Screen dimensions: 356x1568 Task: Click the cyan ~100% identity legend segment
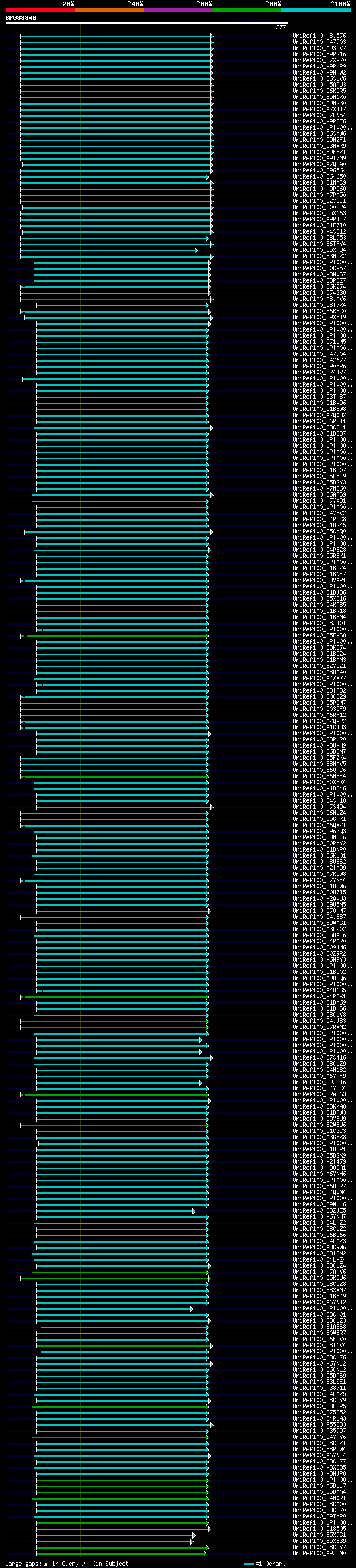click(x=316, y=10)
